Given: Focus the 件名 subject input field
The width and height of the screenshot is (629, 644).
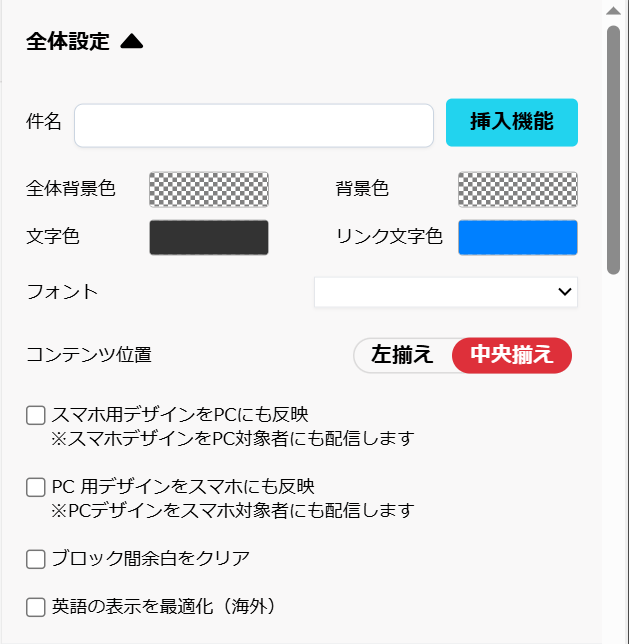Looking at the screenshot, I should pos(254,125).
